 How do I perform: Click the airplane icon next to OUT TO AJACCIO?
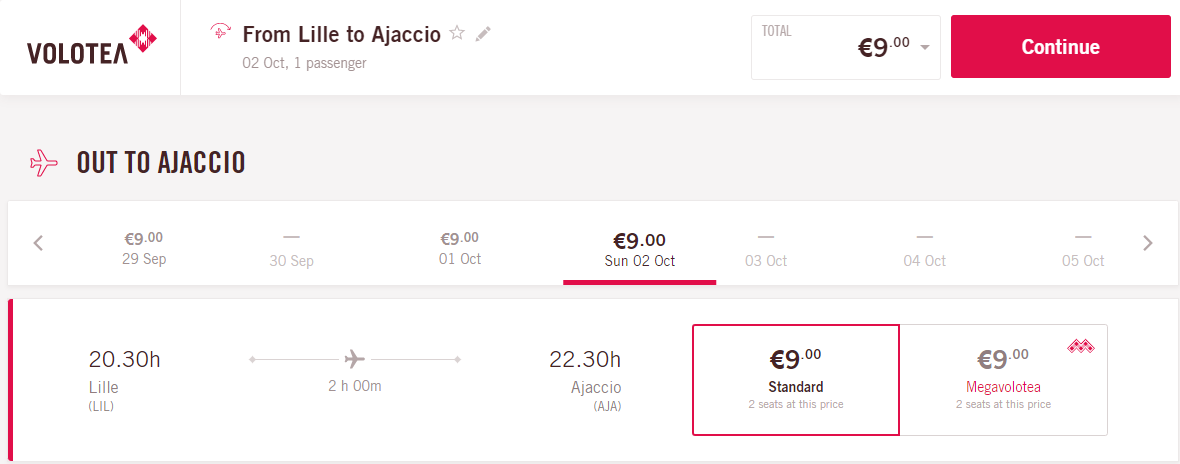point(44,162)
